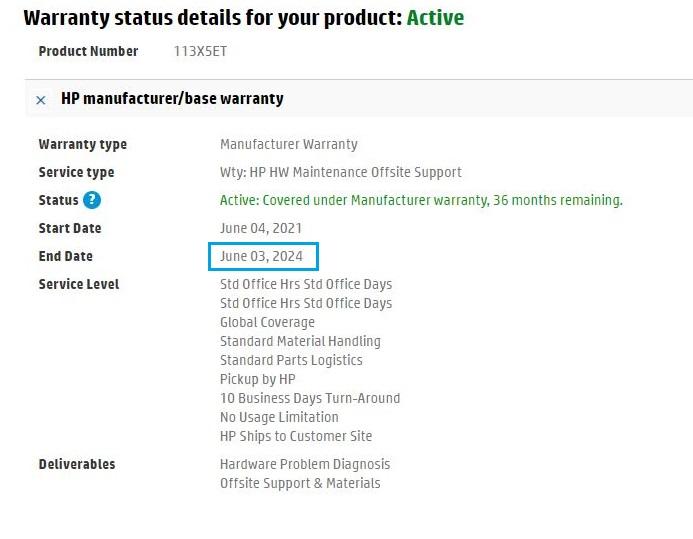Click the Standard Parts Logistics entry
Screen dimensions: 693x539
click(291, 360)
